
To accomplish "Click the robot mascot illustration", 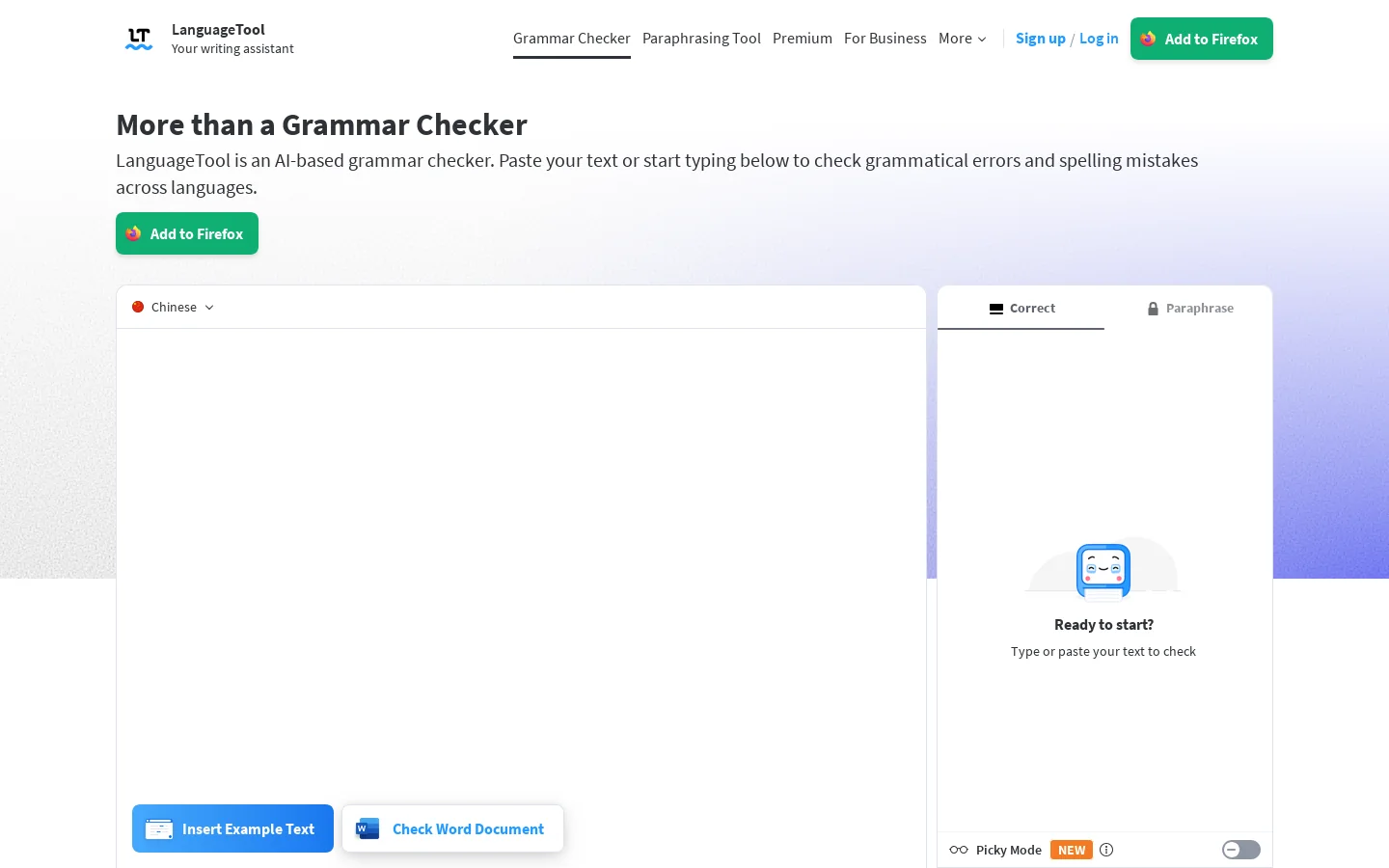I will (x=1103, y=569).
